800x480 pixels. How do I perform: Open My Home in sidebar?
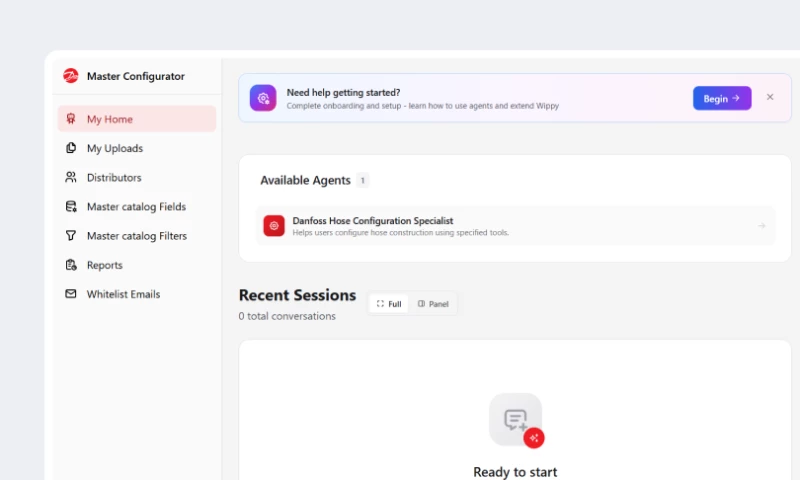pyautogui.click(x=137, y=119)
